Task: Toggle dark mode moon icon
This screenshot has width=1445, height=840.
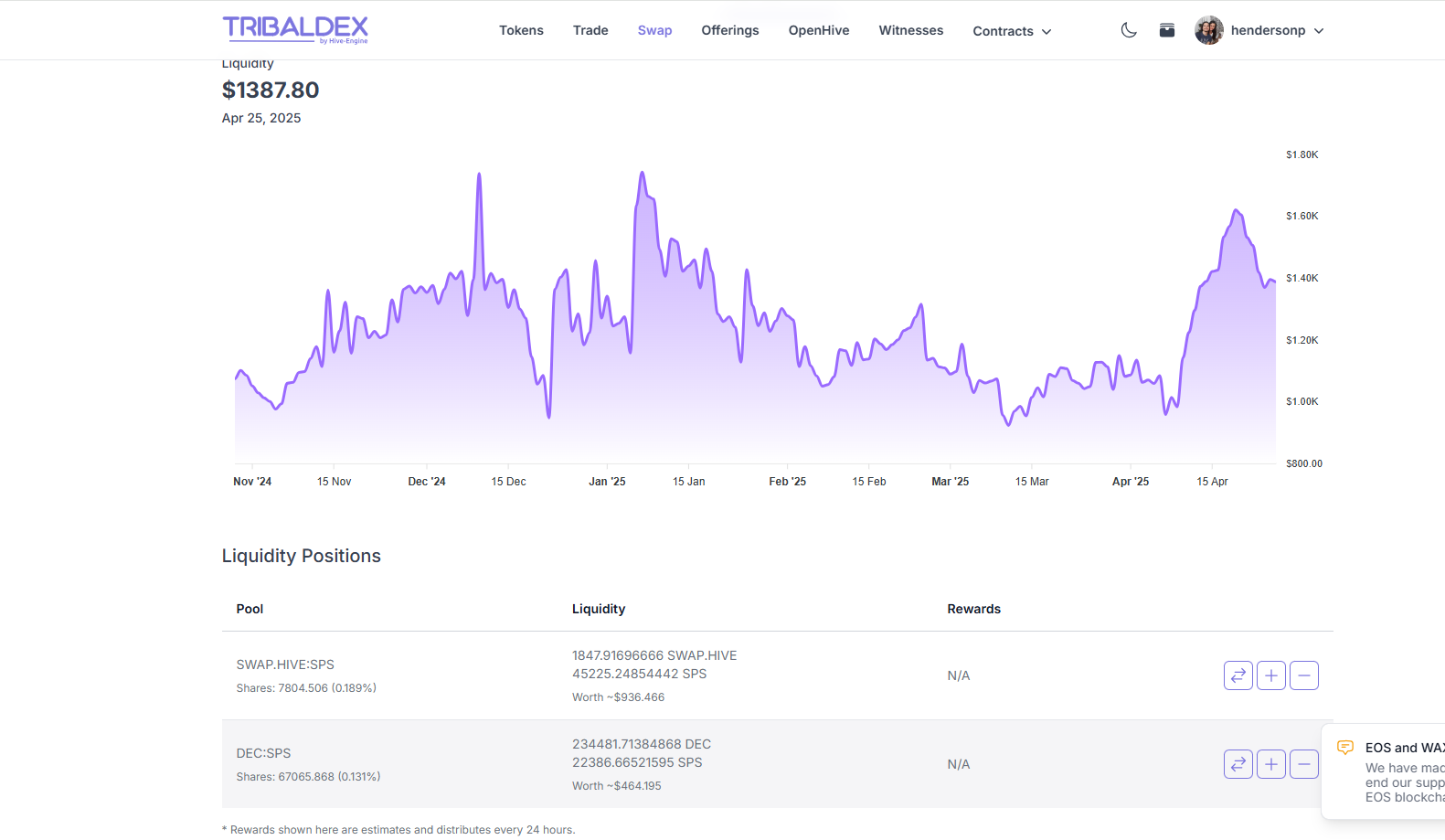Action: (x=1129, y=30)
